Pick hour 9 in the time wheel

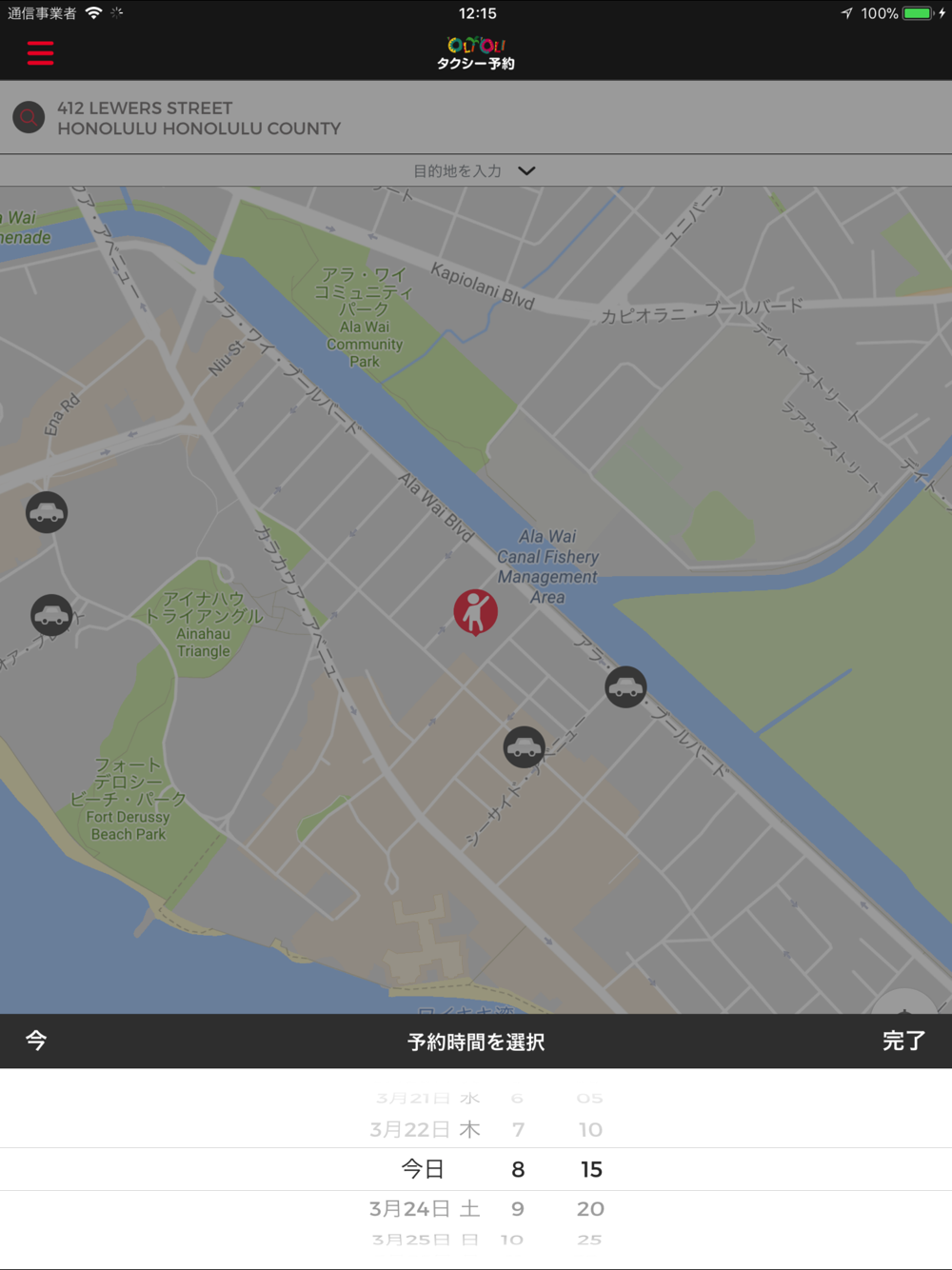click(x=518, y=1208)
